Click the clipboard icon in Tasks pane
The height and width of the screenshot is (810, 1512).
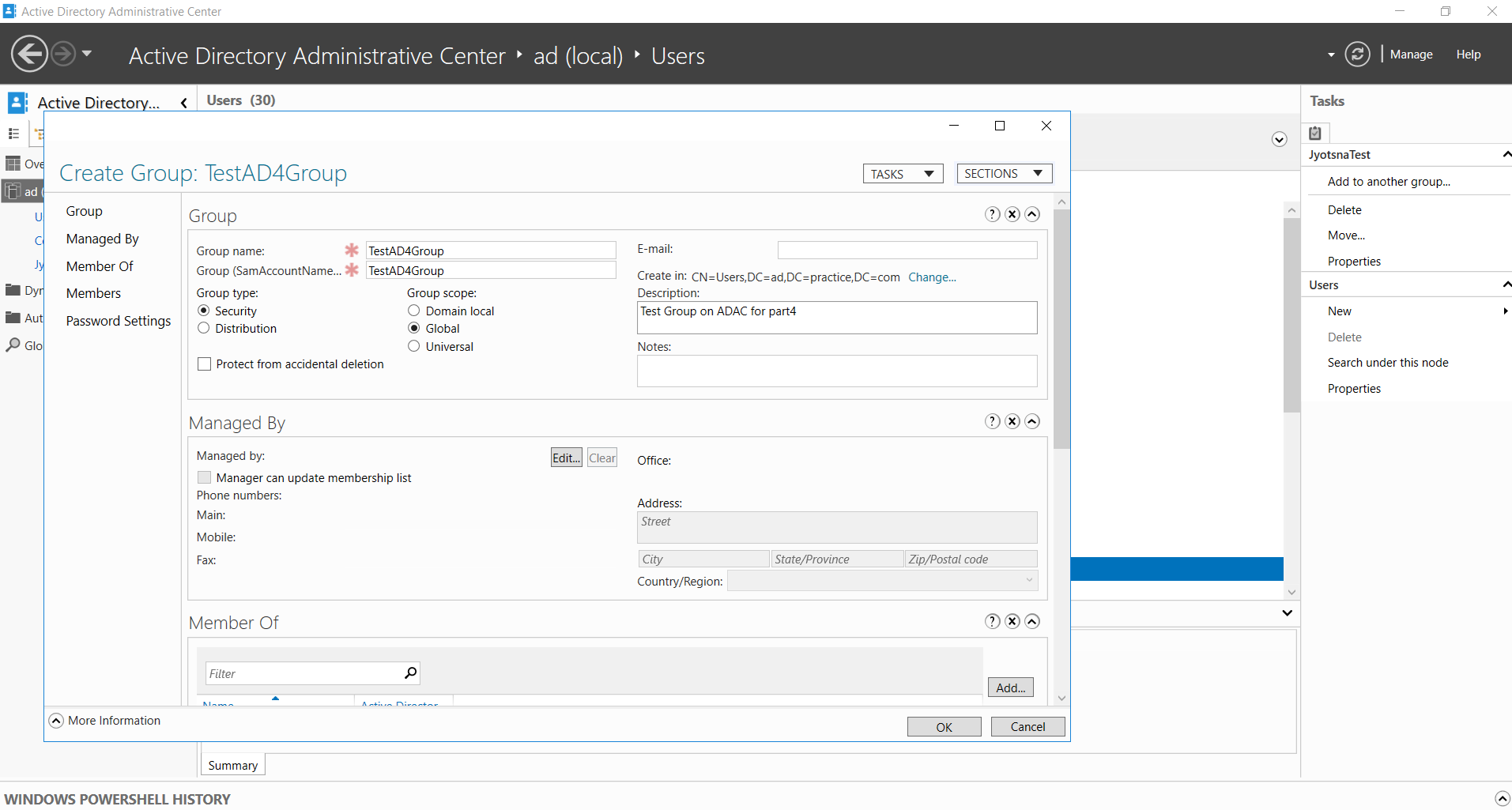1316,133
